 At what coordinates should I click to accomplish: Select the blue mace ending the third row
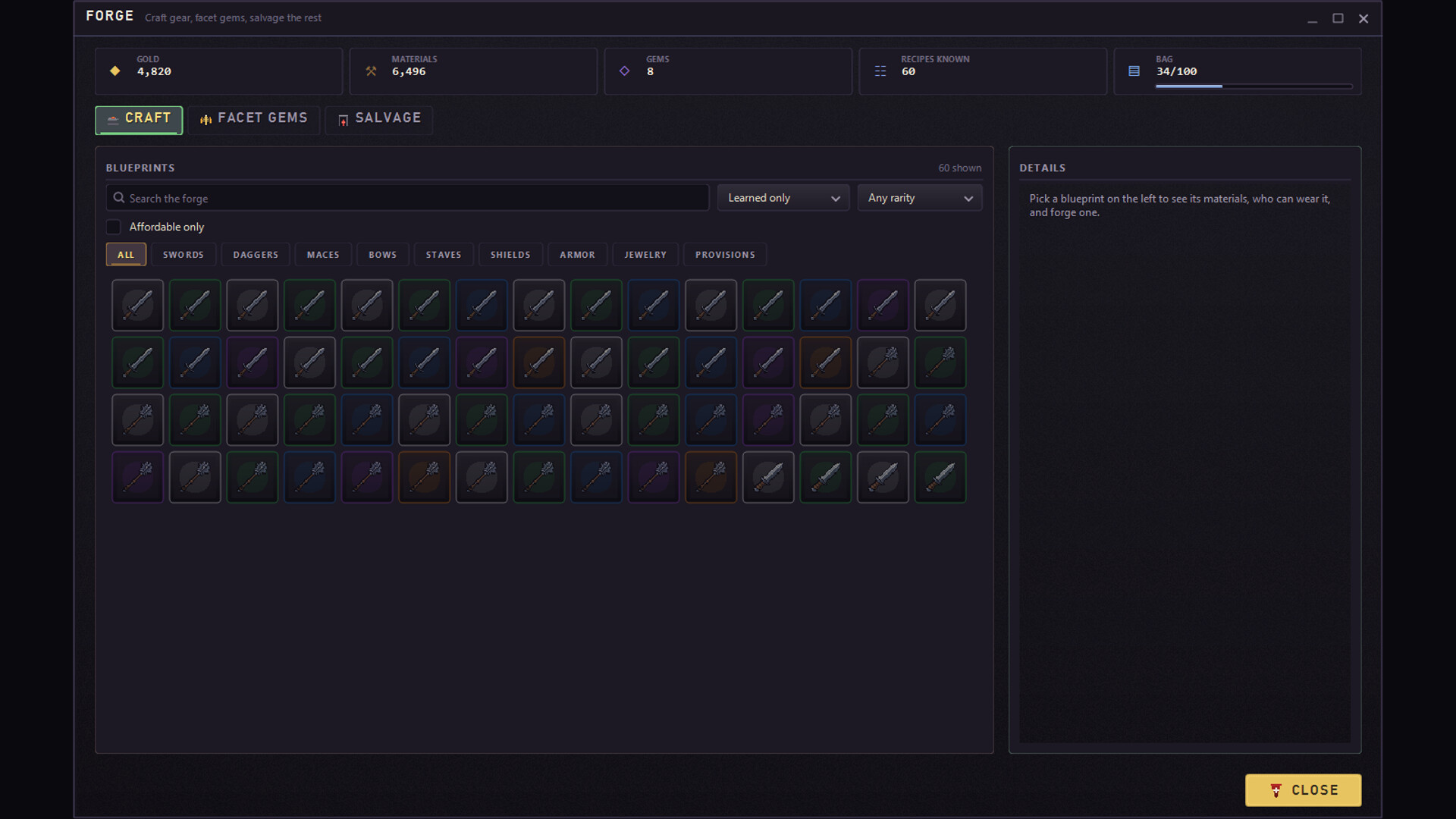(x=940, y=420)
